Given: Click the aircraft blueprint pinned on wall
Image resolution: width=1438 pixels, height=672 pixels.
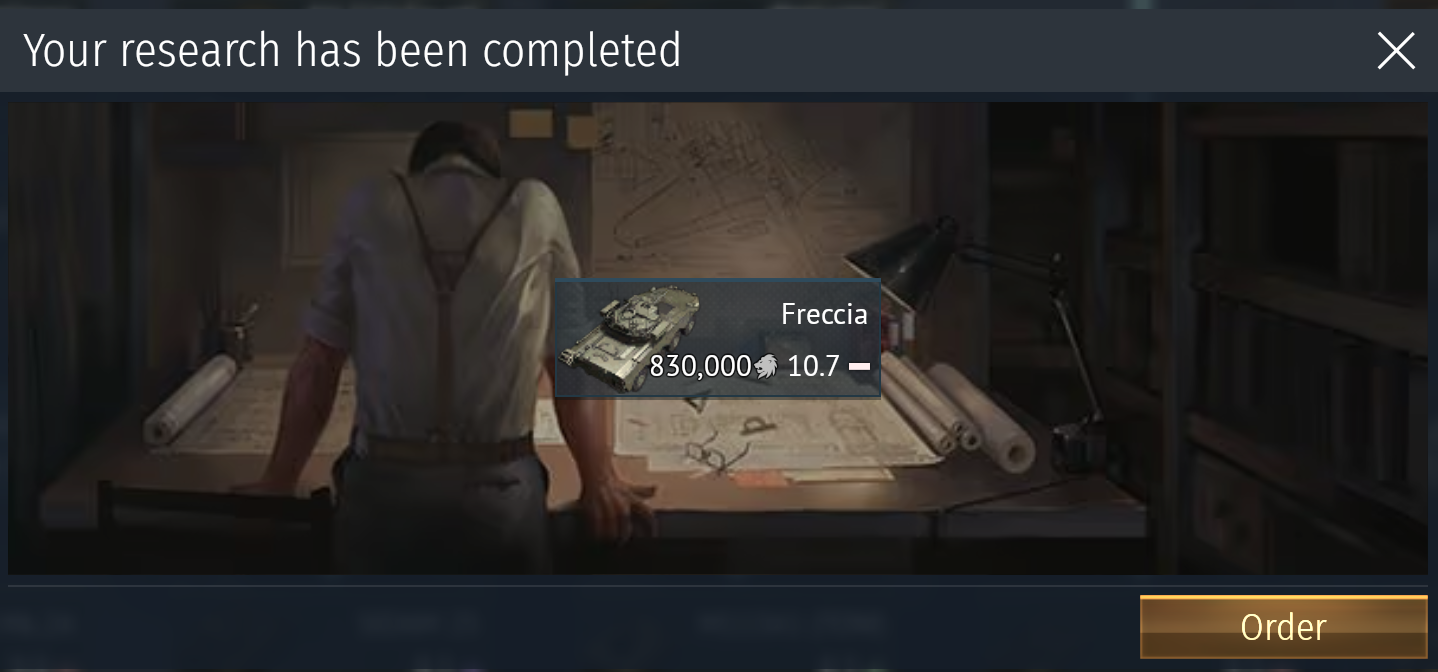Looking at the screenshot, I should (740, 190).
